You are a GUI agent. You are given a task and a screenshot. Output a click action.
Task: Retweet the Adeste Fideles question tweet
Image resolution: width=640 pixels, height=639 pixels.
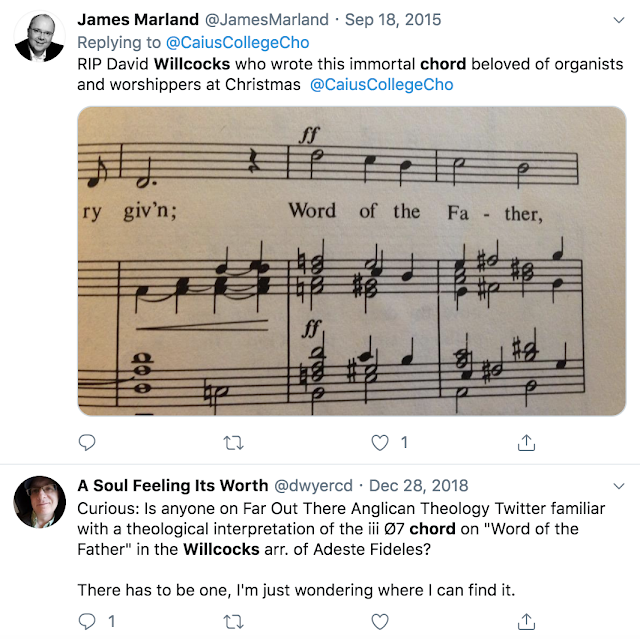233,622
